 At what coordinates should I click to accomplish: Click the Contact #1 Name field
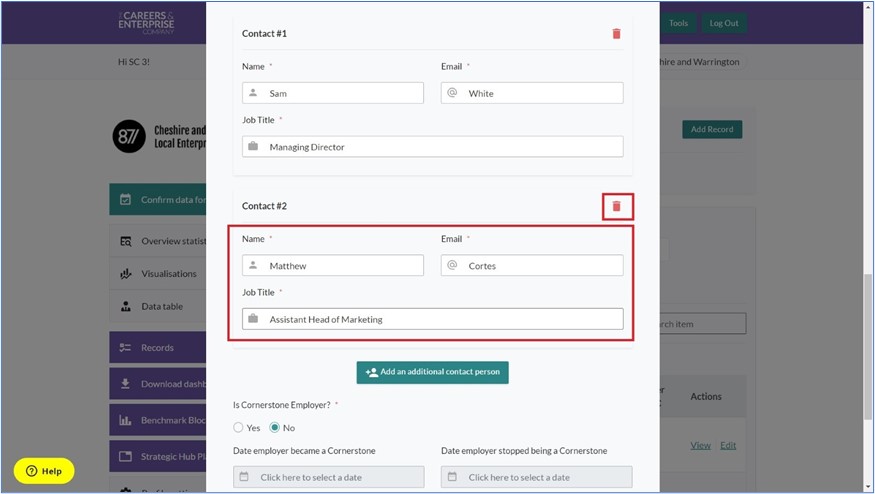332,93
